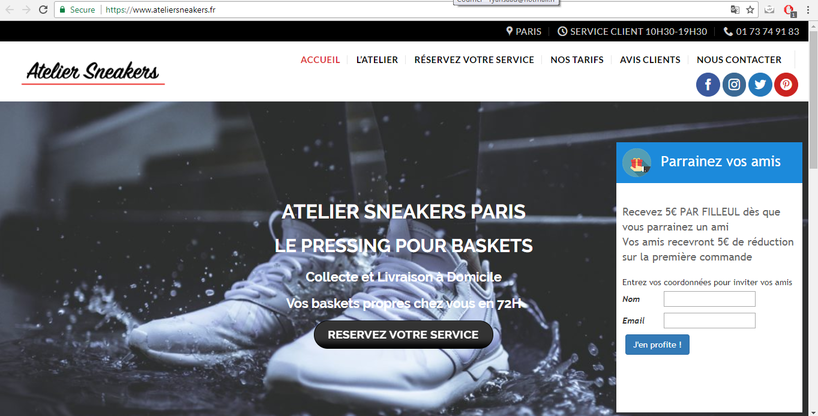Image resolution: width=818 pixels, height=416 pixels.
Task: Open the Pinterest social icon
Action: click(x=786, y=85)
